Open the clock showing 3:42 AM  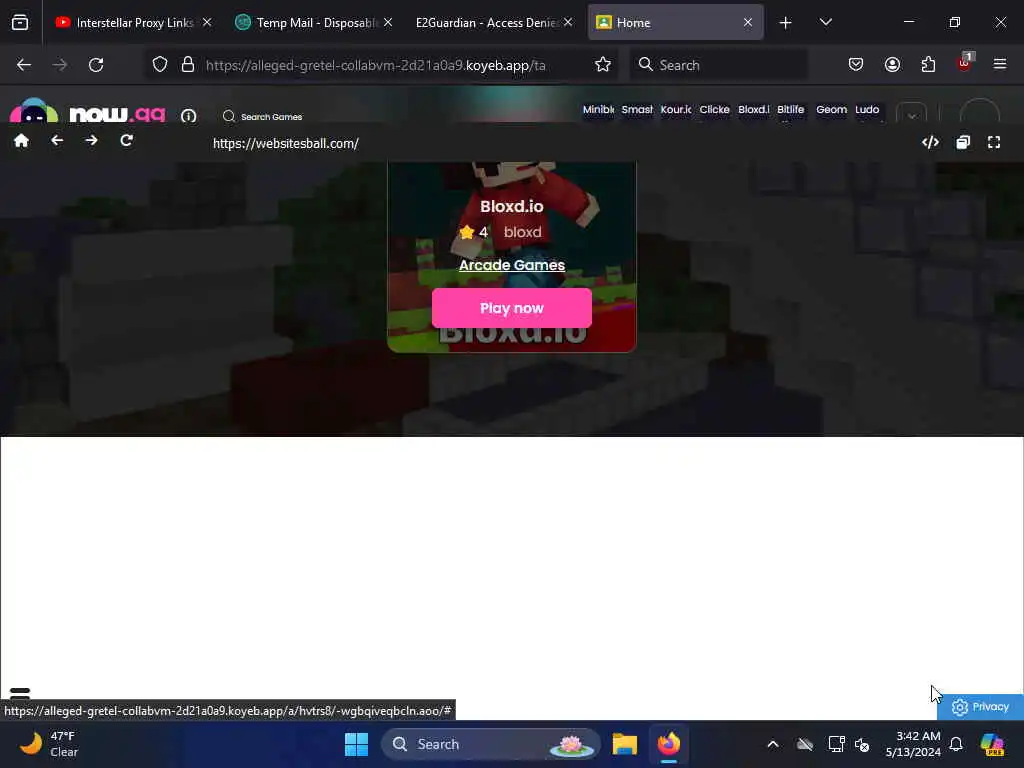click(x=913, y=744)
